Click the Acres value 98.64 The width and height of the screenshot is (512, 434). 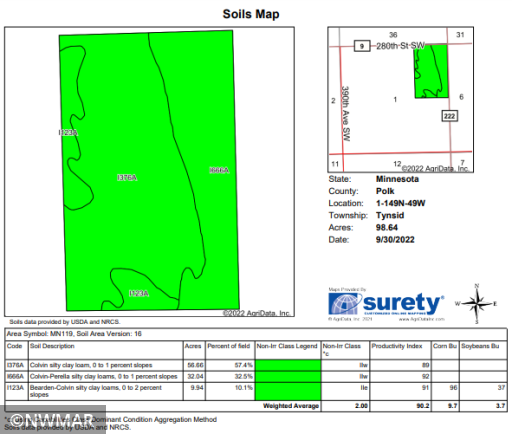pyautogui.click(x=387, y=228)
